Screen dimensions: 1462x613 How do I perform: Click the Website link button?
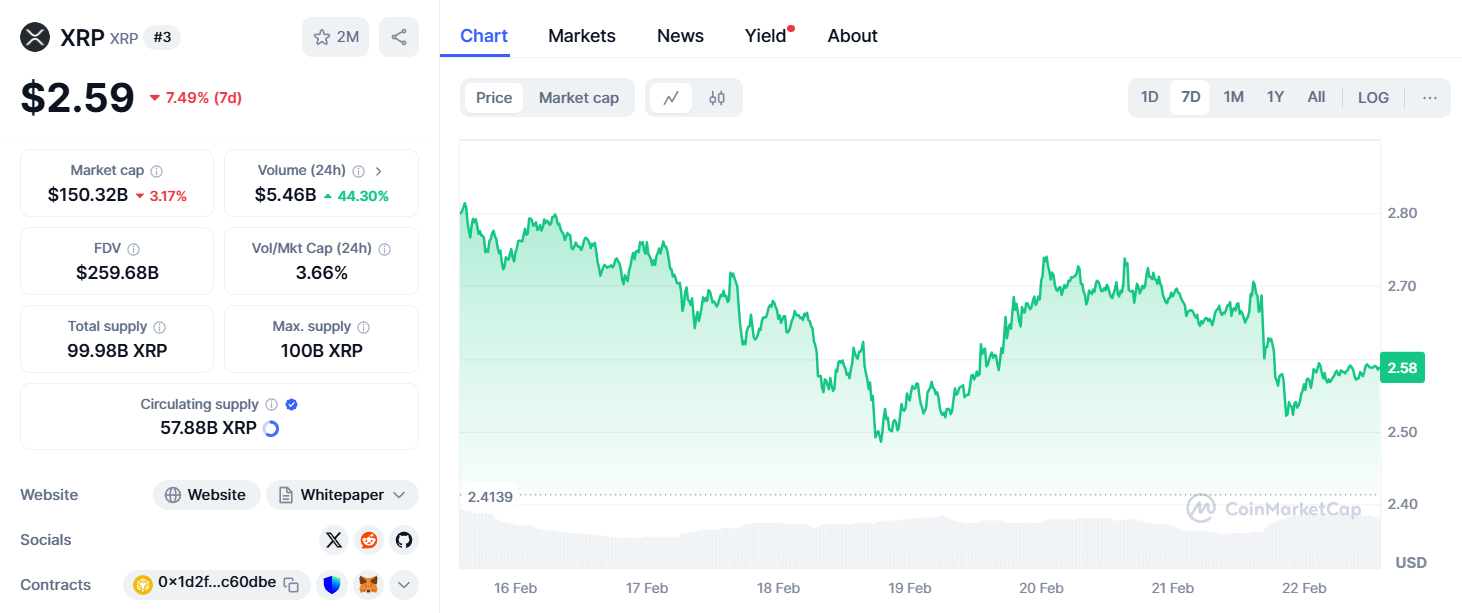(206, 495)
